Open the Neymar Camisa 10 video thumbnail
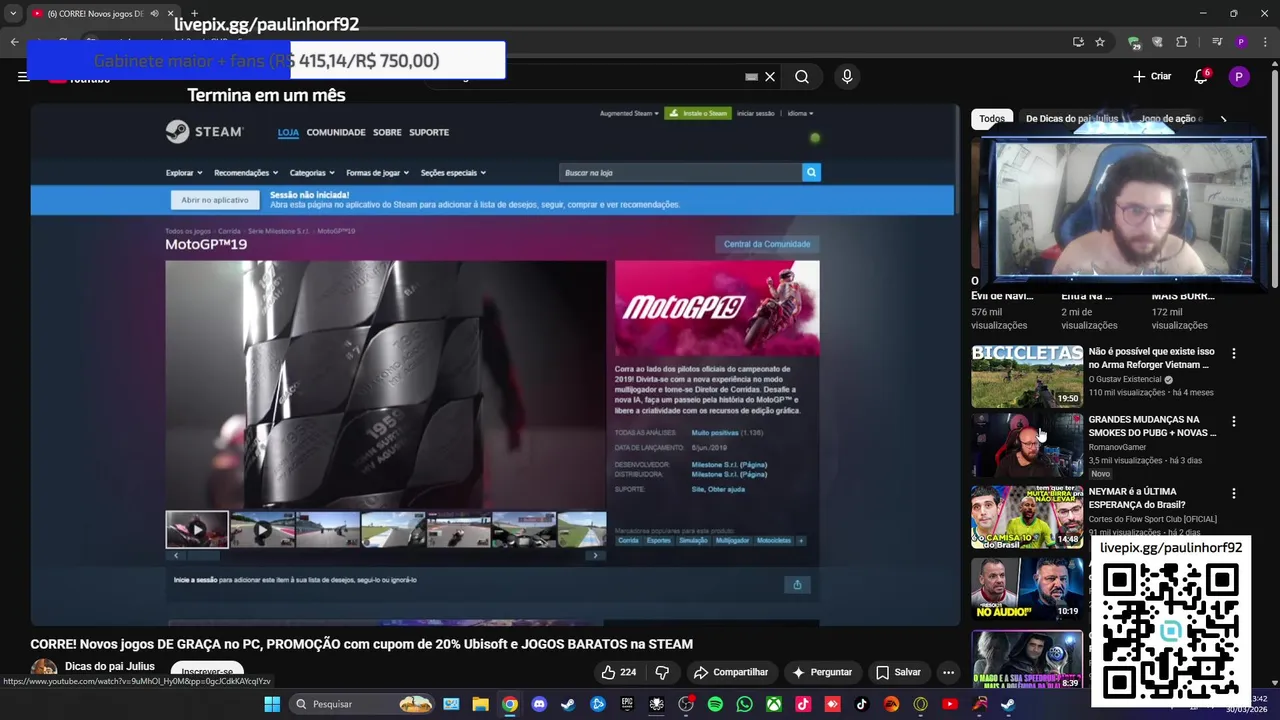 click(1027, 517)
